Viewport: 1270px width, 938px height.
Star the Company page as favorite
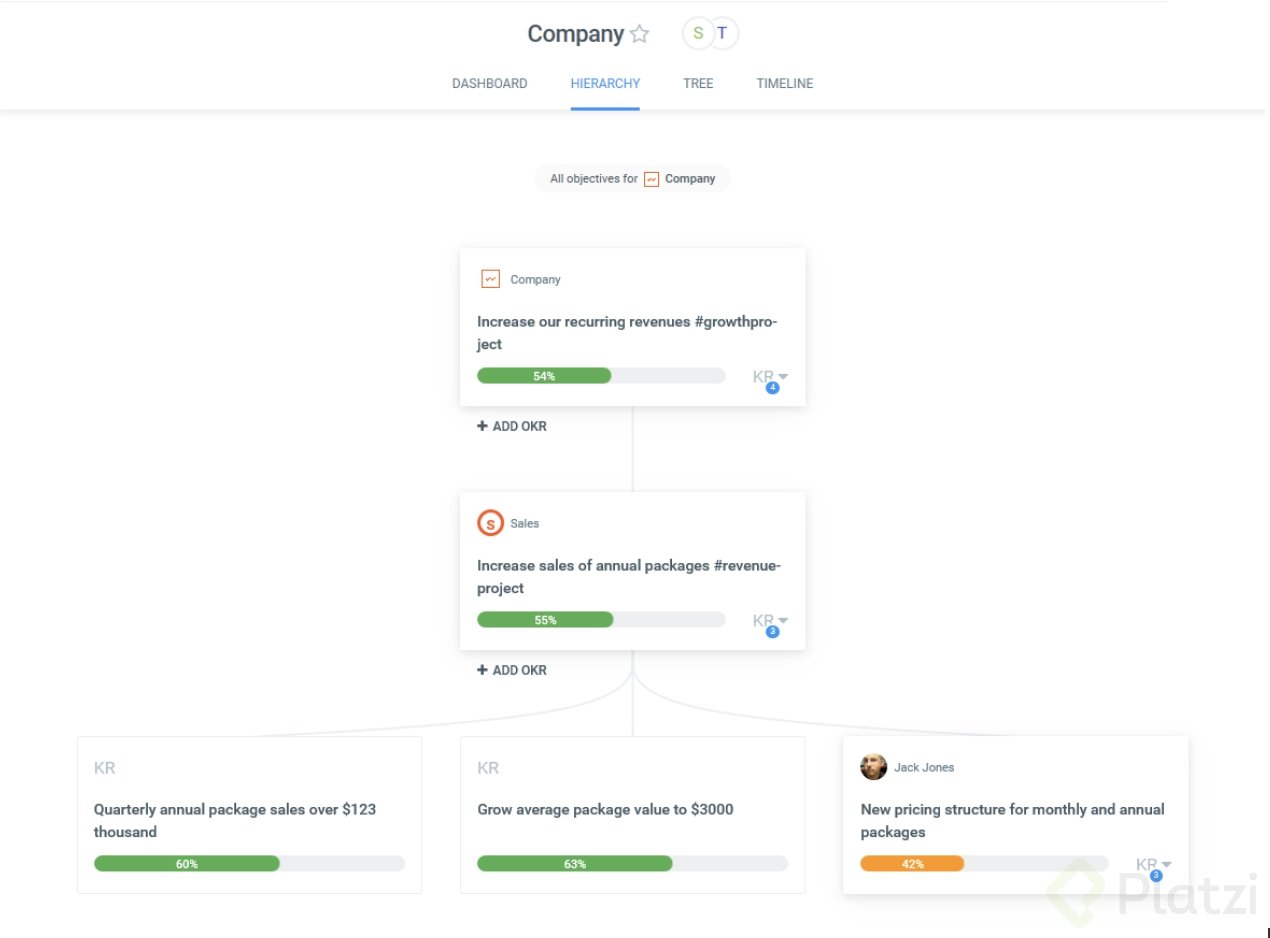pyautogui.click(x=639, y=34)
